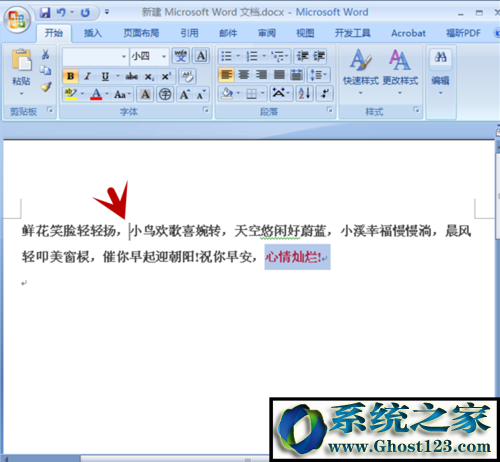
Task: Open the font size 小四 dropdown
Action: point(164,56)
